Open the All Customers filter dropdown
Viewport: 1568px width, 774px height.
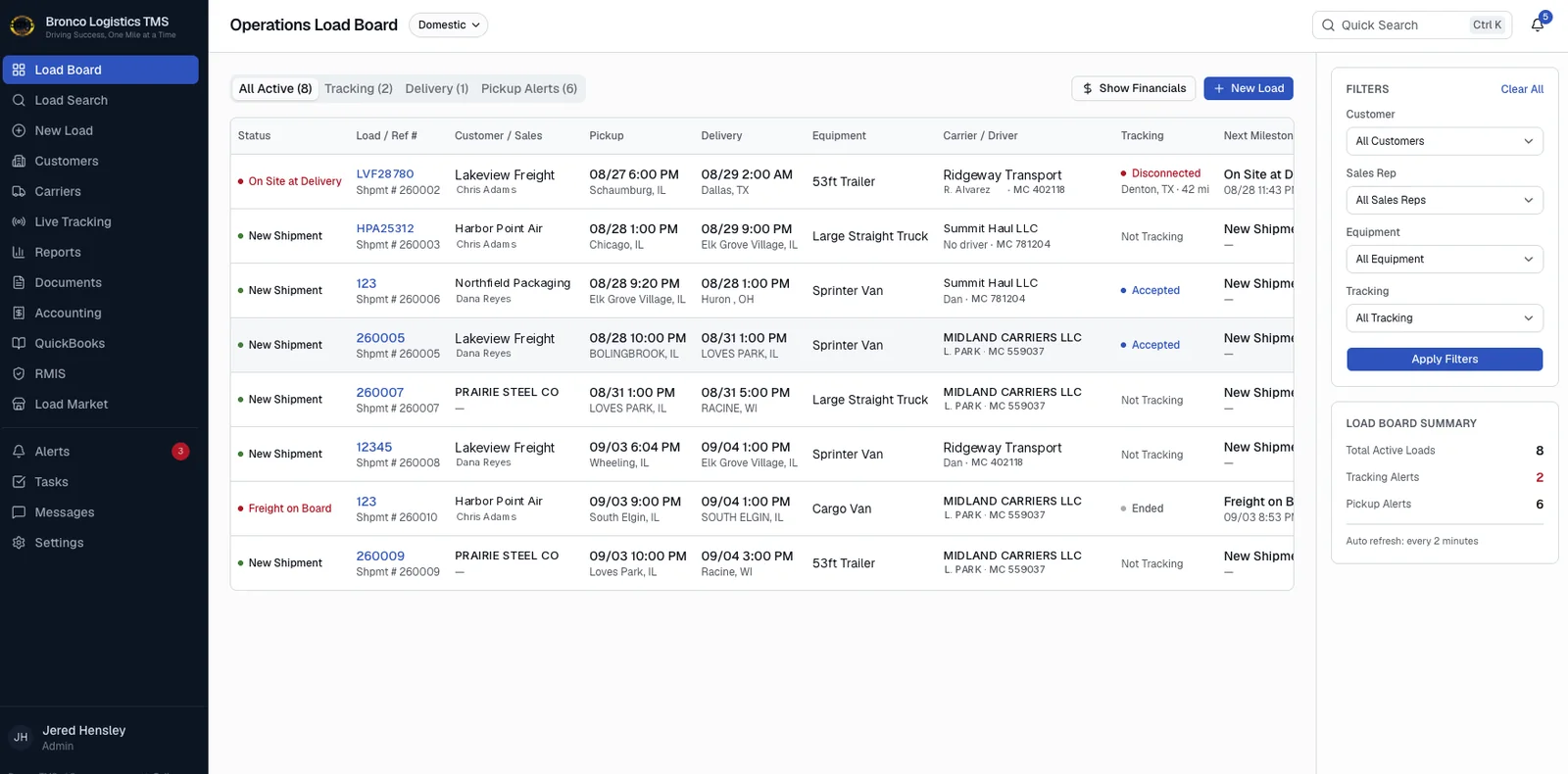1445,141
